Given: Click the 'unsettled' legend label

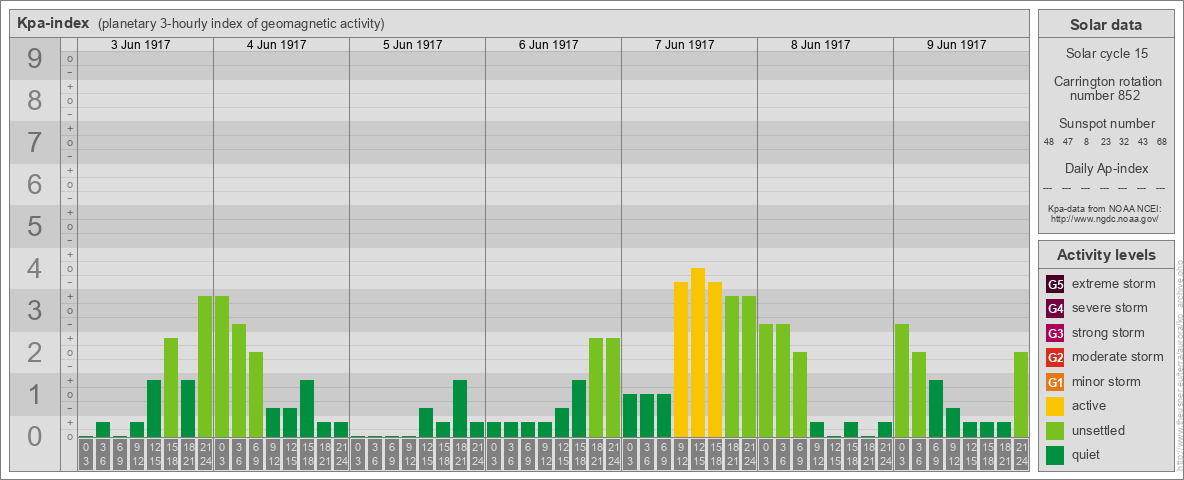Looking at the screenshot, I should pyautogui.click(x=1099, y=430).
